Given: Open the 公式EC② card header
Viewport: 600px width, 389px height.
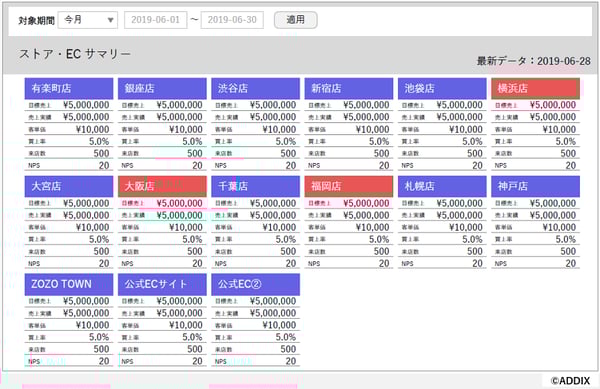Looking at the screenshot, I should [256, 284].
